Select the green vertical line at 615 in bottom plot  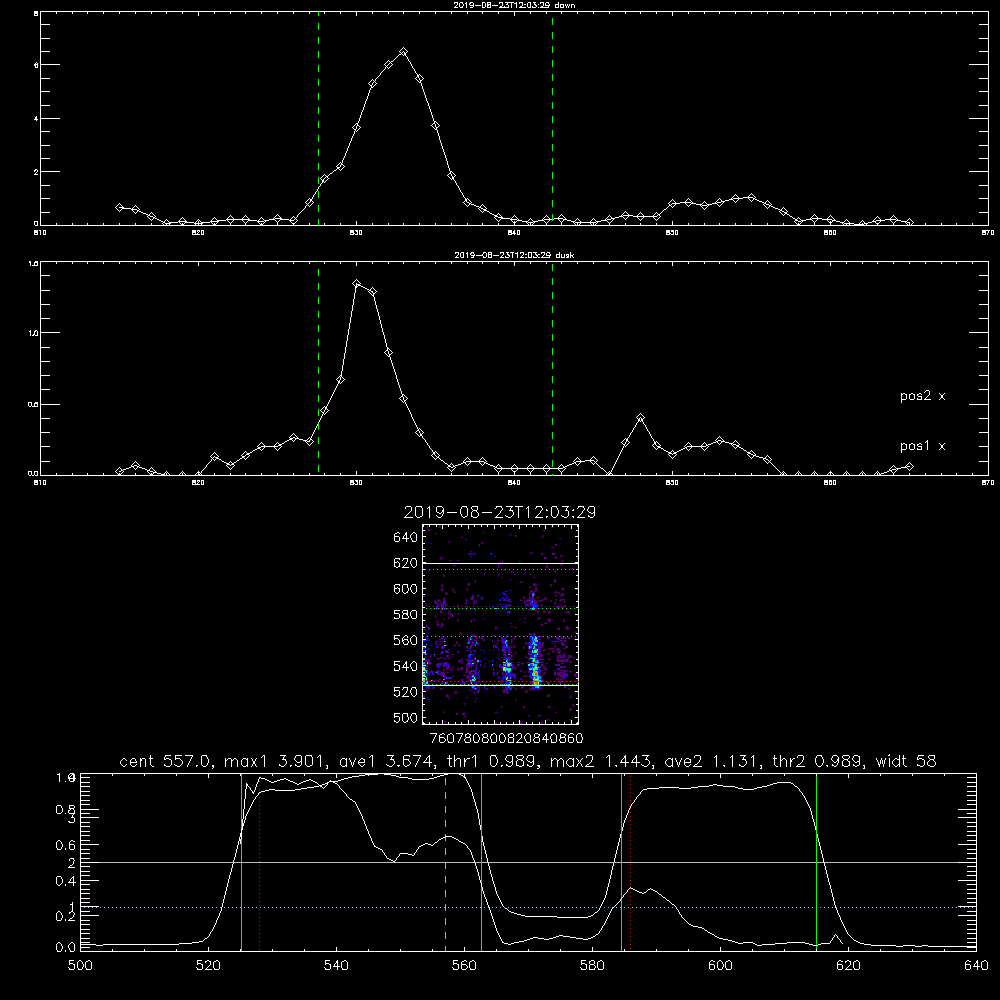coord(816,862)
